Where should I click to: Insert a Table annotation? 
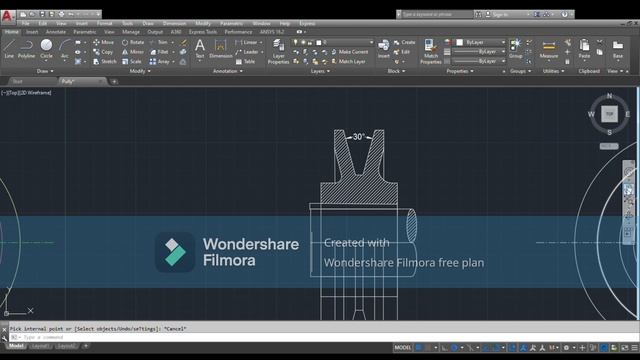(x=245, y=62)
